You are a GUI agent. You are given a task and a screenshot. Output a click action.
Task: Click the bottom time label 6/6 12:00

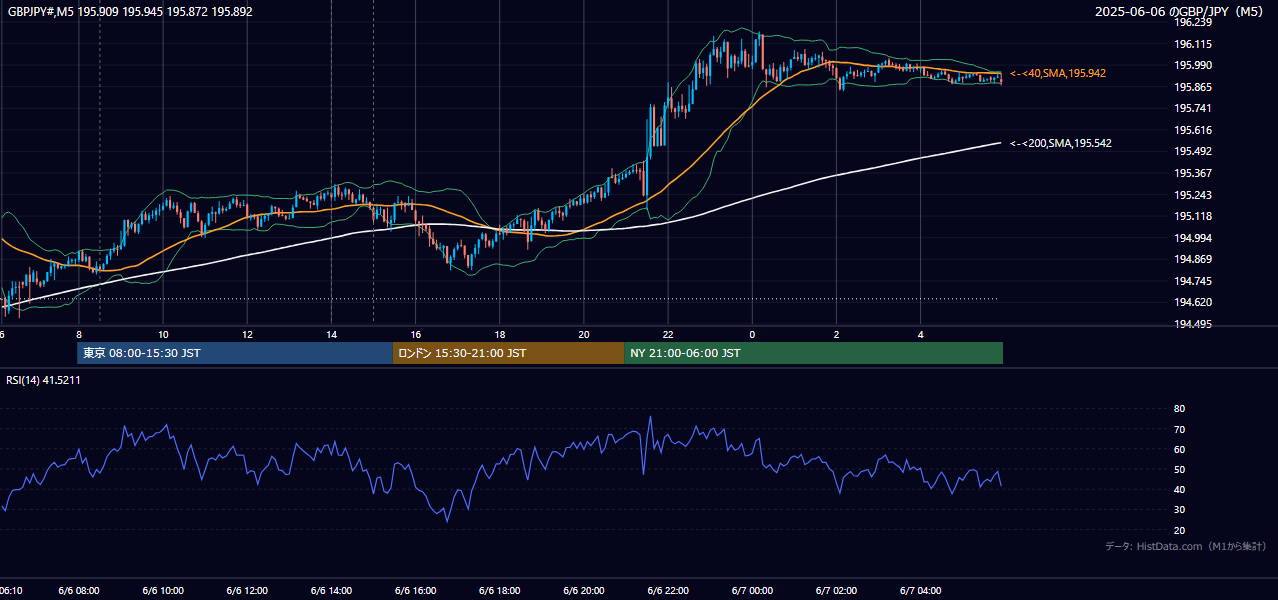(x=247, y=591)
